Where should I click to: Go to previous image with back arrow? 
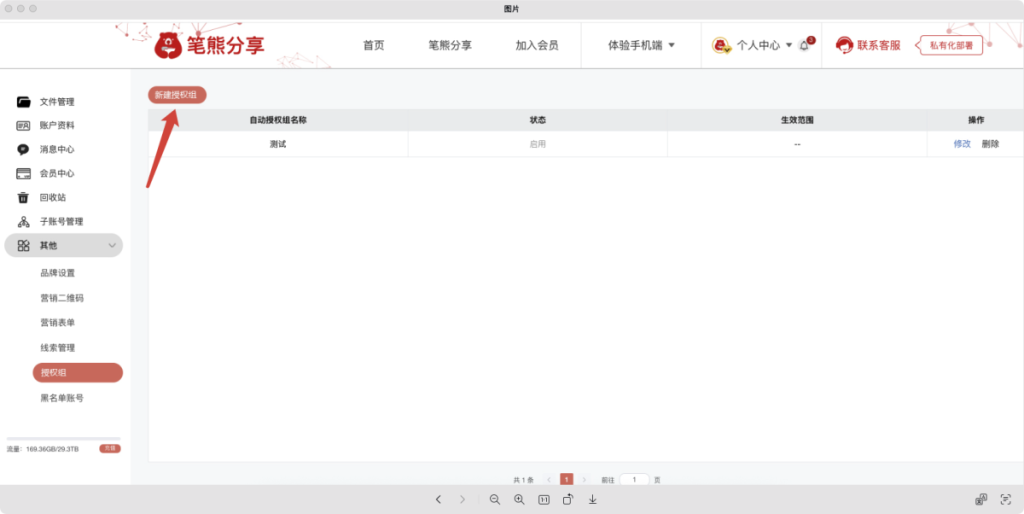click(438, 499)
